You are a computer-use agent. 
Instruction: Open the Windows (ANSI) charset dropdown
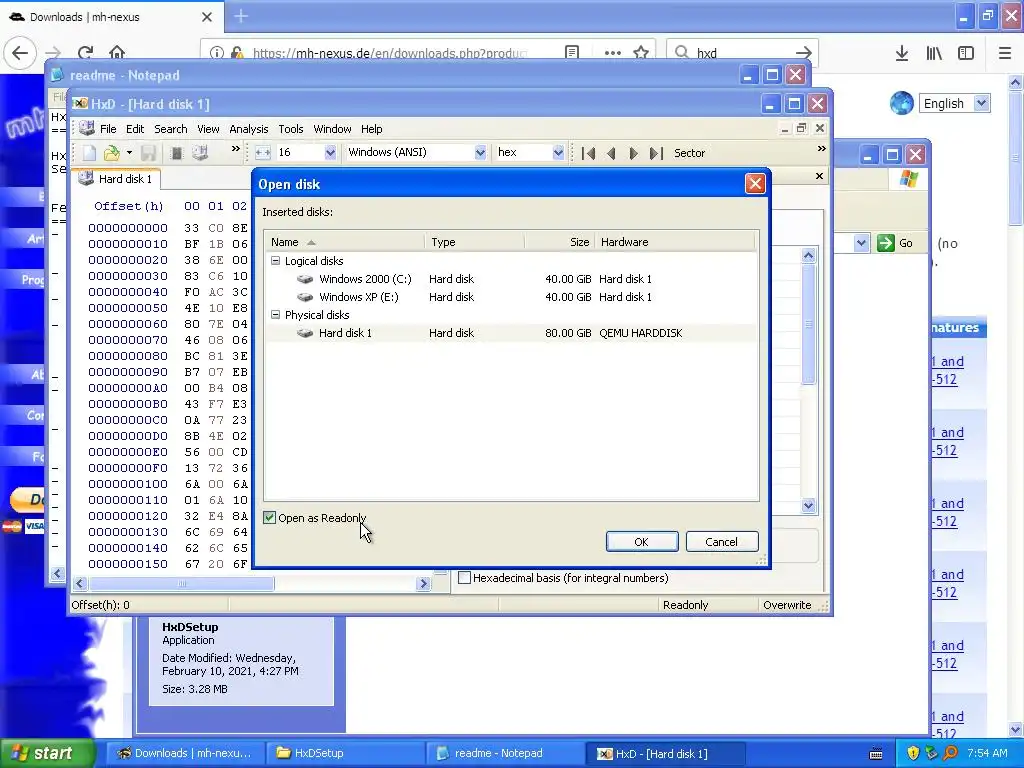[x=480, y=153]
